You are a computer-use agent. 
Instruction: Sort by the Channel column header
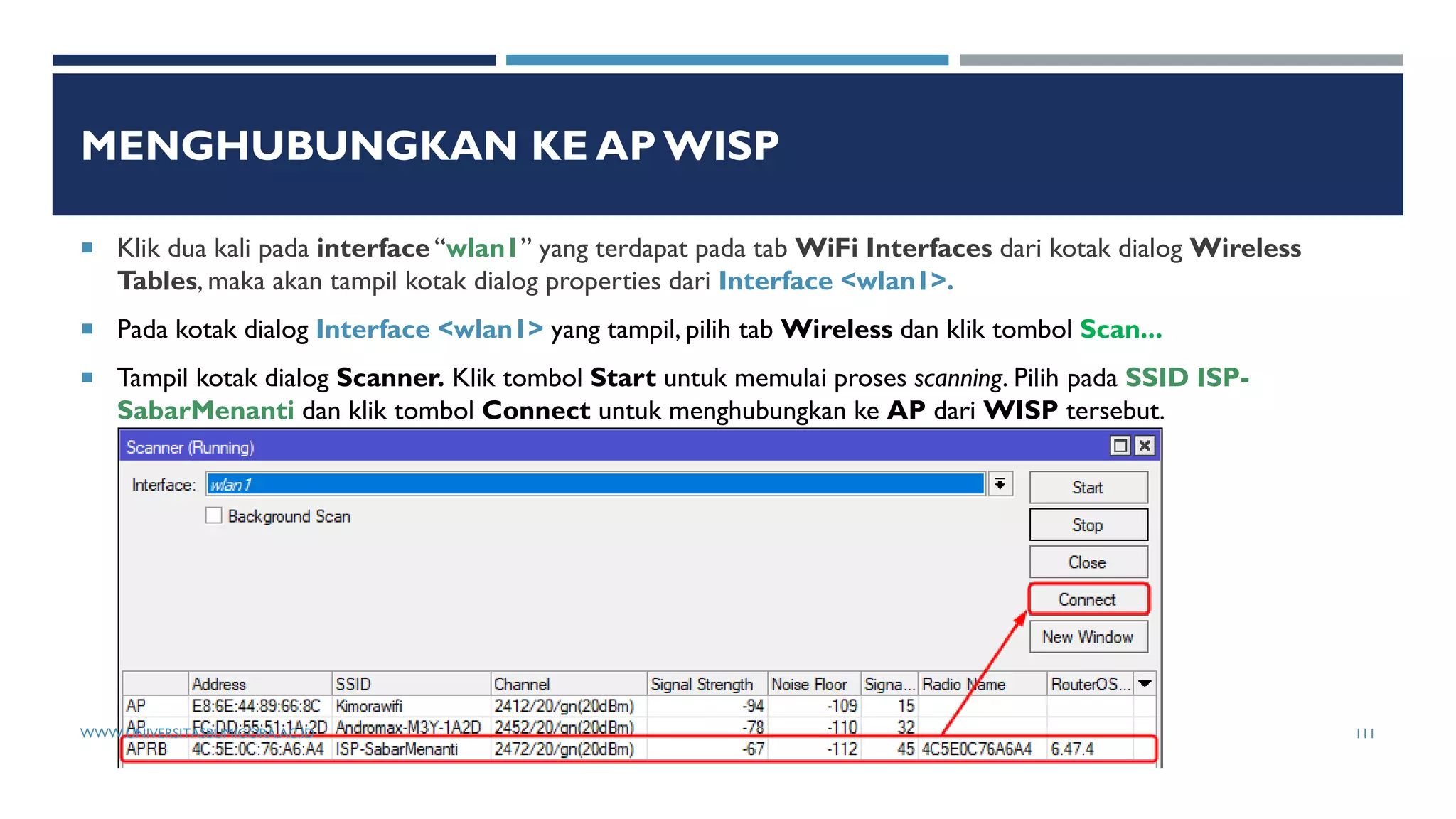click(x=569, y=684)
